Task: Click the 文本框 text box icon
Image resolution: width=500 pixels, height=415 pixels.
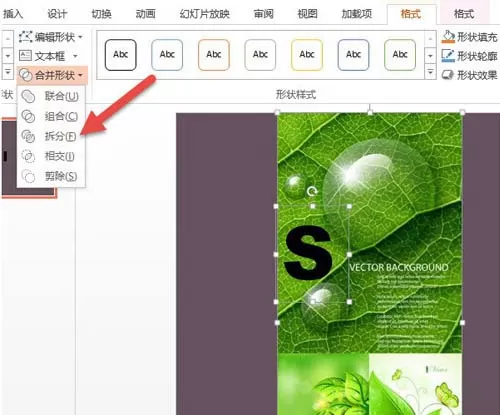Action: point(25,56)
